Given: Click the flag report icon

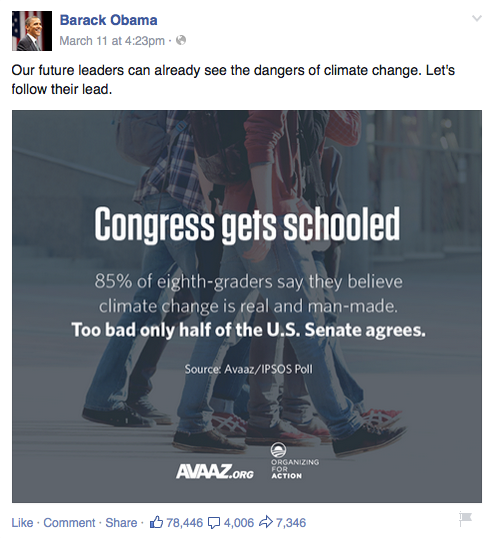Looking at the screenshot, I should 466,519.
